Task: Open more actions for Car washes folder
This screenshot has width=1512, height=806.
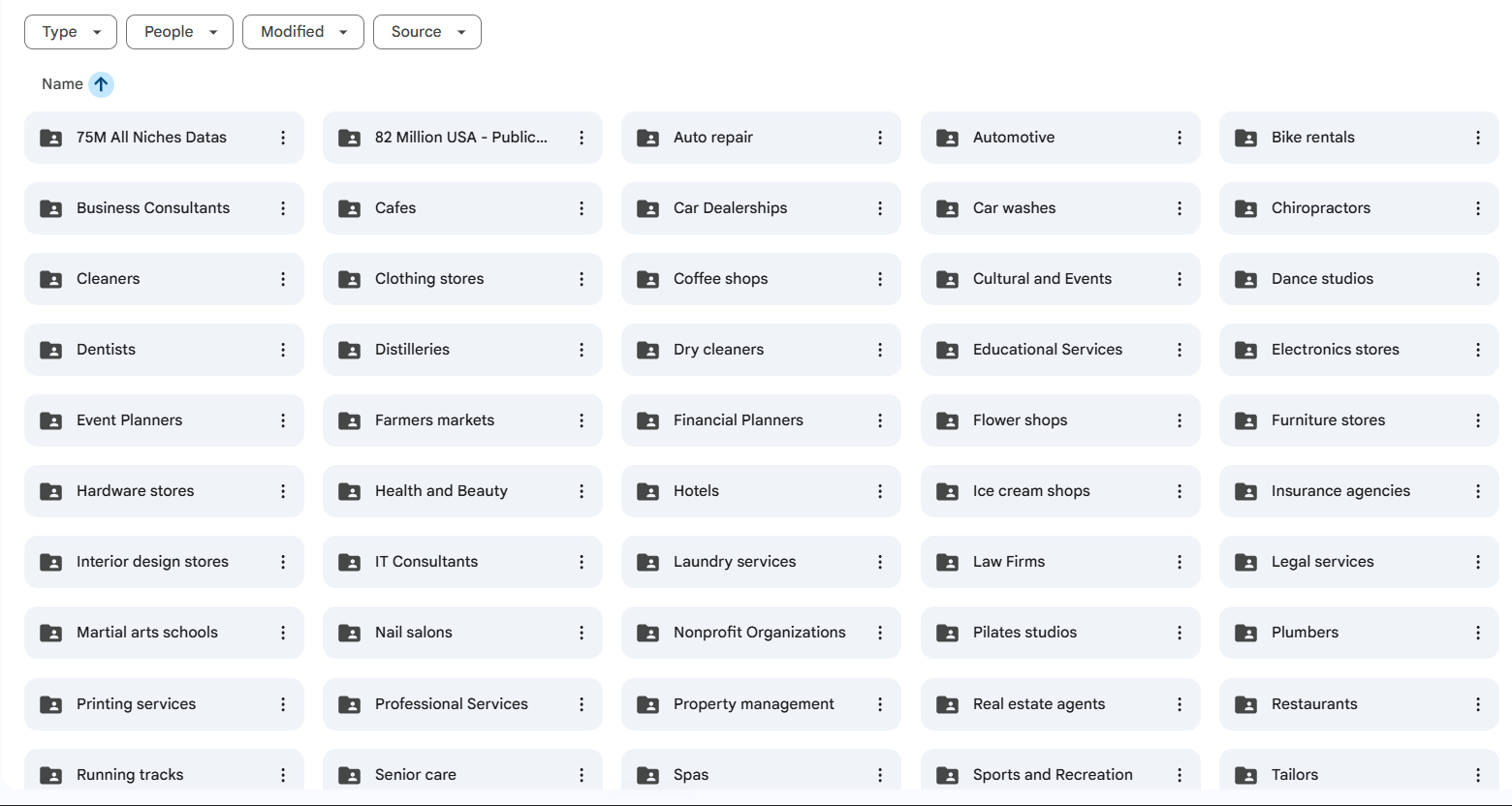Action: (1180, 208)
